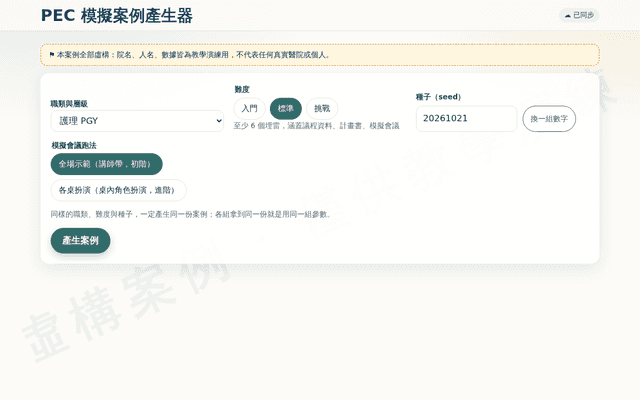
Task: Choose 全場示範 (講師帶，初階) mode
Action: pos(107,164)
